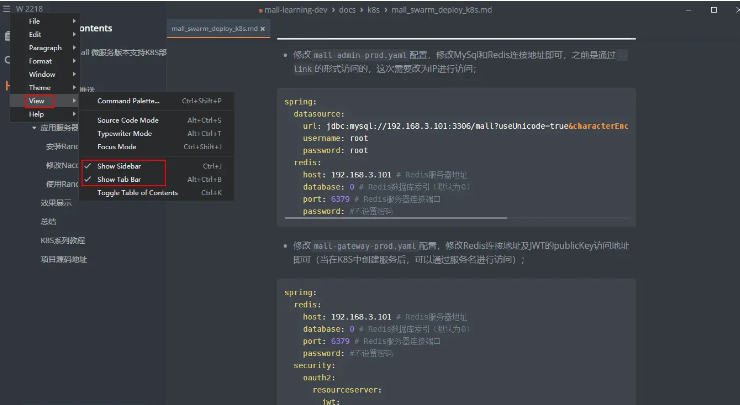Expand the Help submenu arrow
Image resolution: width=740 pixels, height=405 pixels.
(x=74, y=114)
